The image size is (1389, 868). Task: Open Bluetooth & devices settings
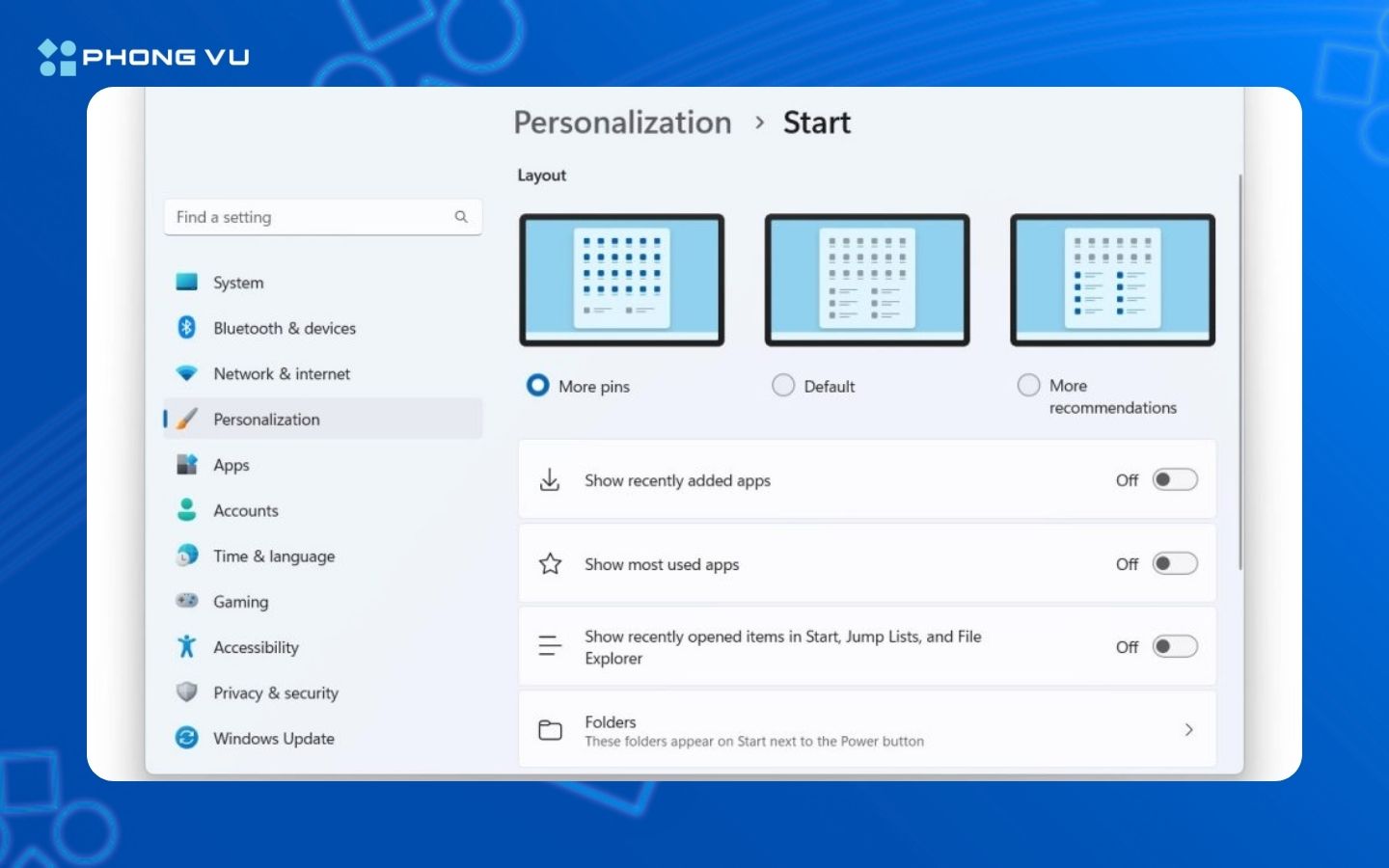285,328
